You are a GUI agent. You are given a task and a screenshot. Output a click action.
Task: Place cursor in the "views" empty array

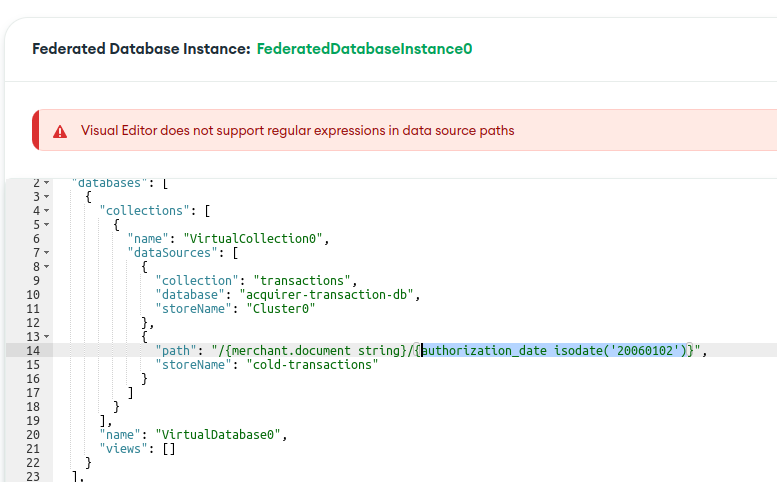click(168, 449)
